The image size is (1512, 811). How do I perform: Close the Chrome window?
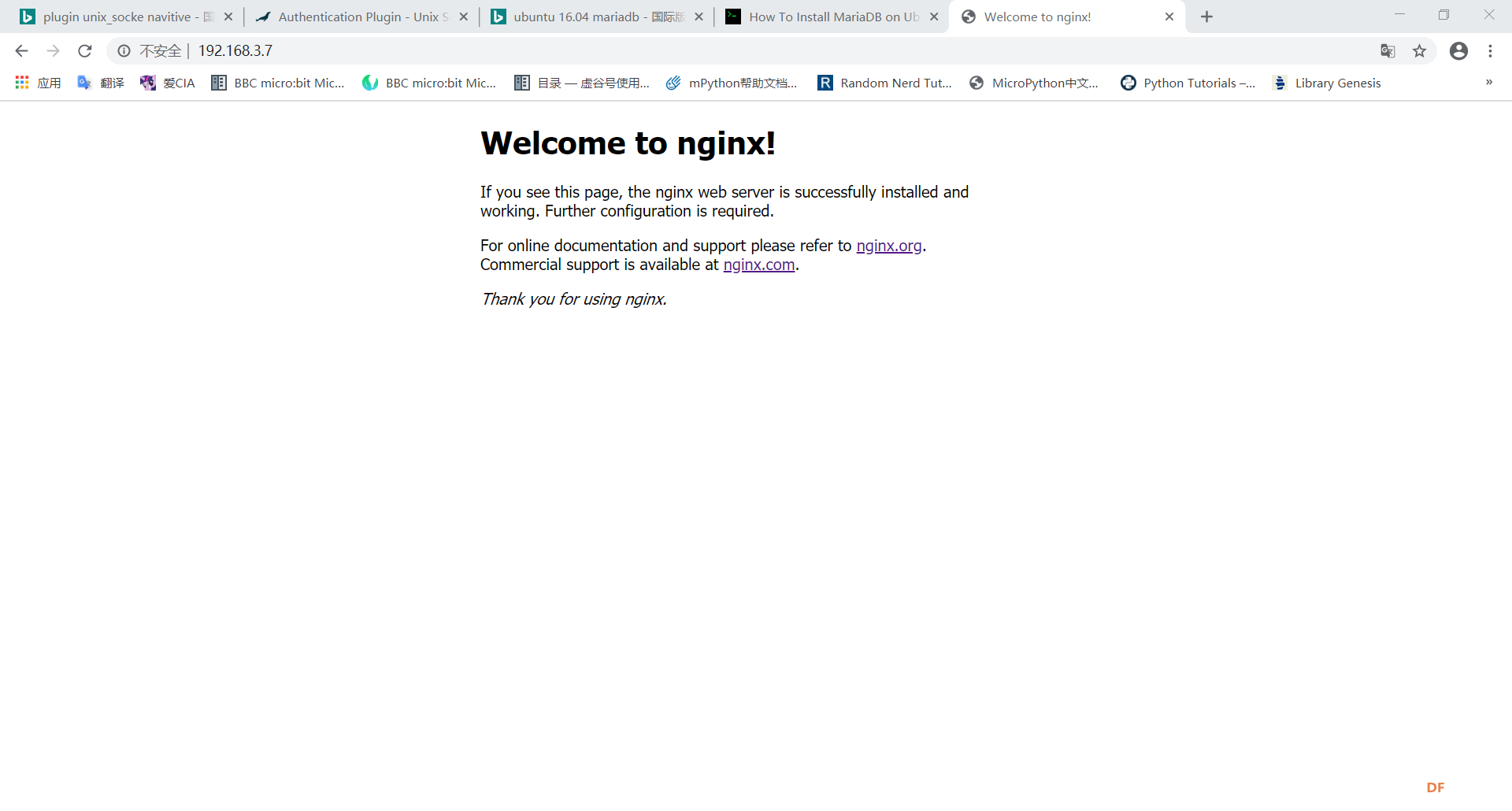point(1488,15)
